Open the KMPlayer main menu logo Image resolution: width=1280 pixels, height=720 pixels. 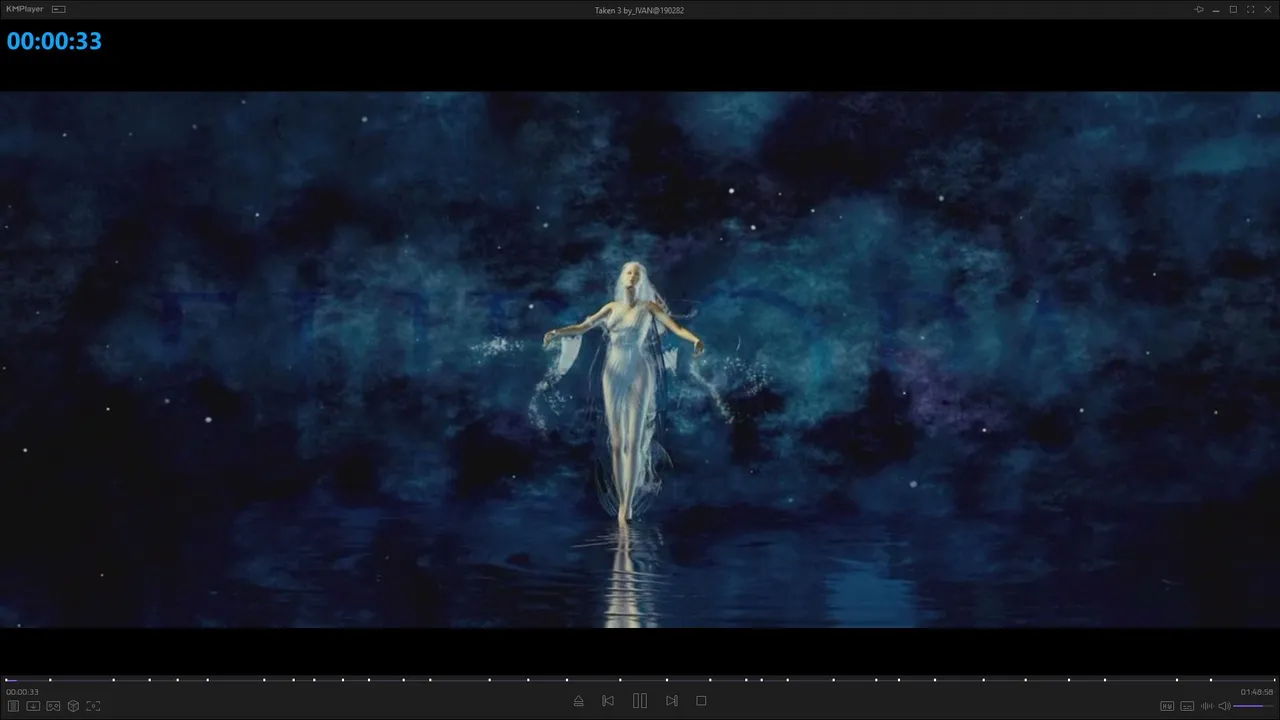coord(24,9)
